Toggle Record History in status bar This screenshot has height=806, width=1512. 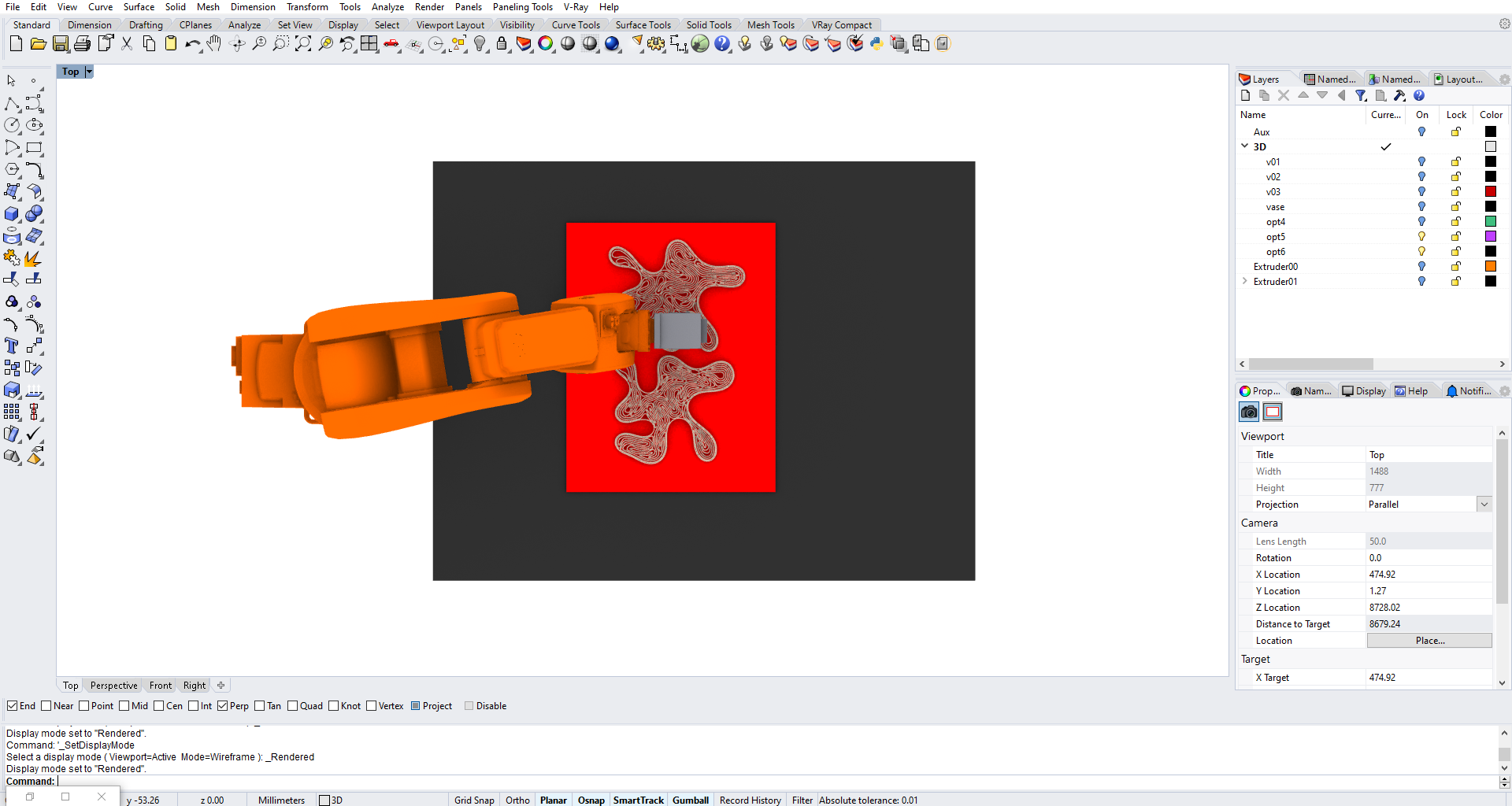tap(750, 800)
